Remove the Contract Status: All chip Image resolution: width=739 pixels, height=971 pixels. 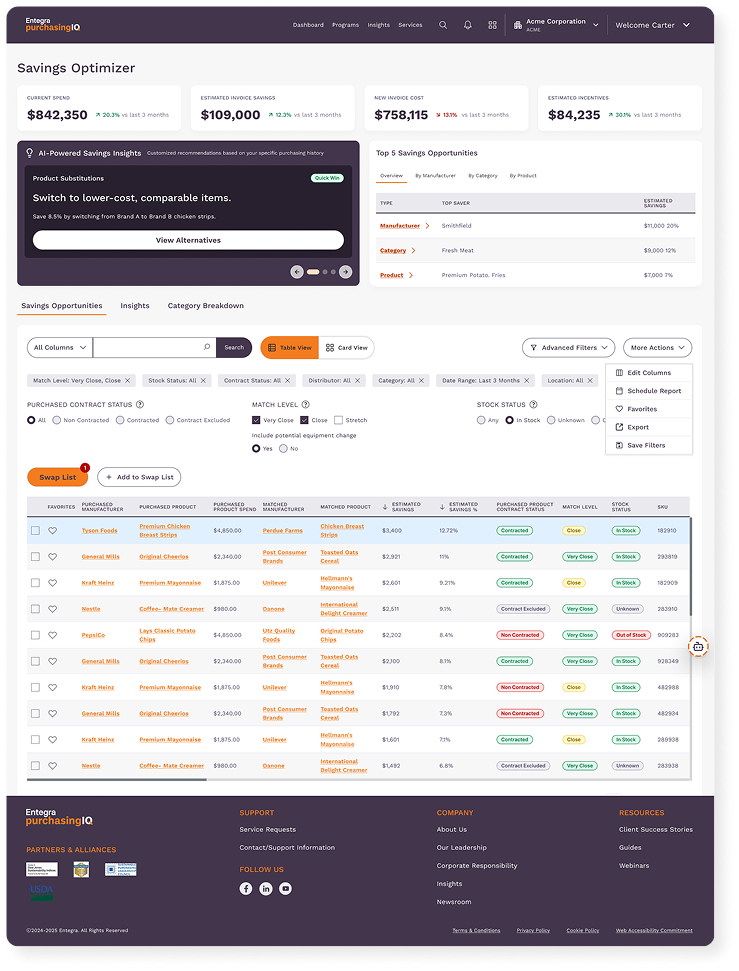[x=287, y=381]
